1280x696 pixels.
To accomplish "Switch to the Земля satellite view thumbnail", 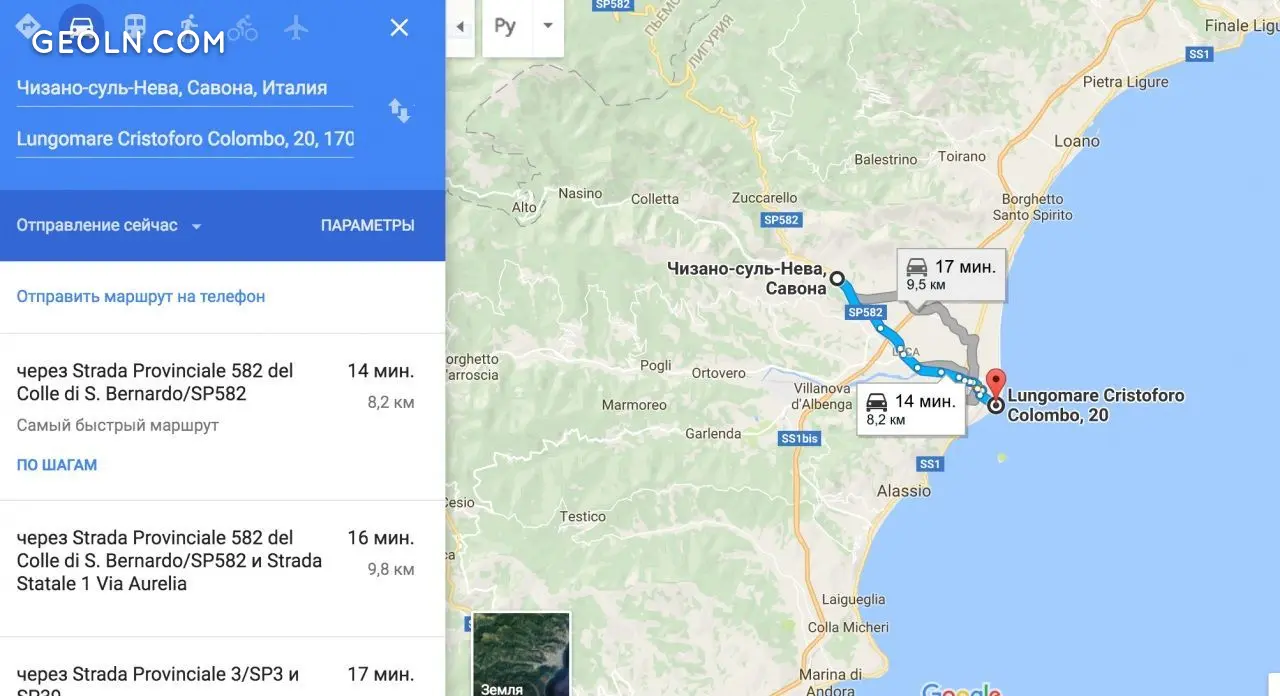I will click(521, 654).
